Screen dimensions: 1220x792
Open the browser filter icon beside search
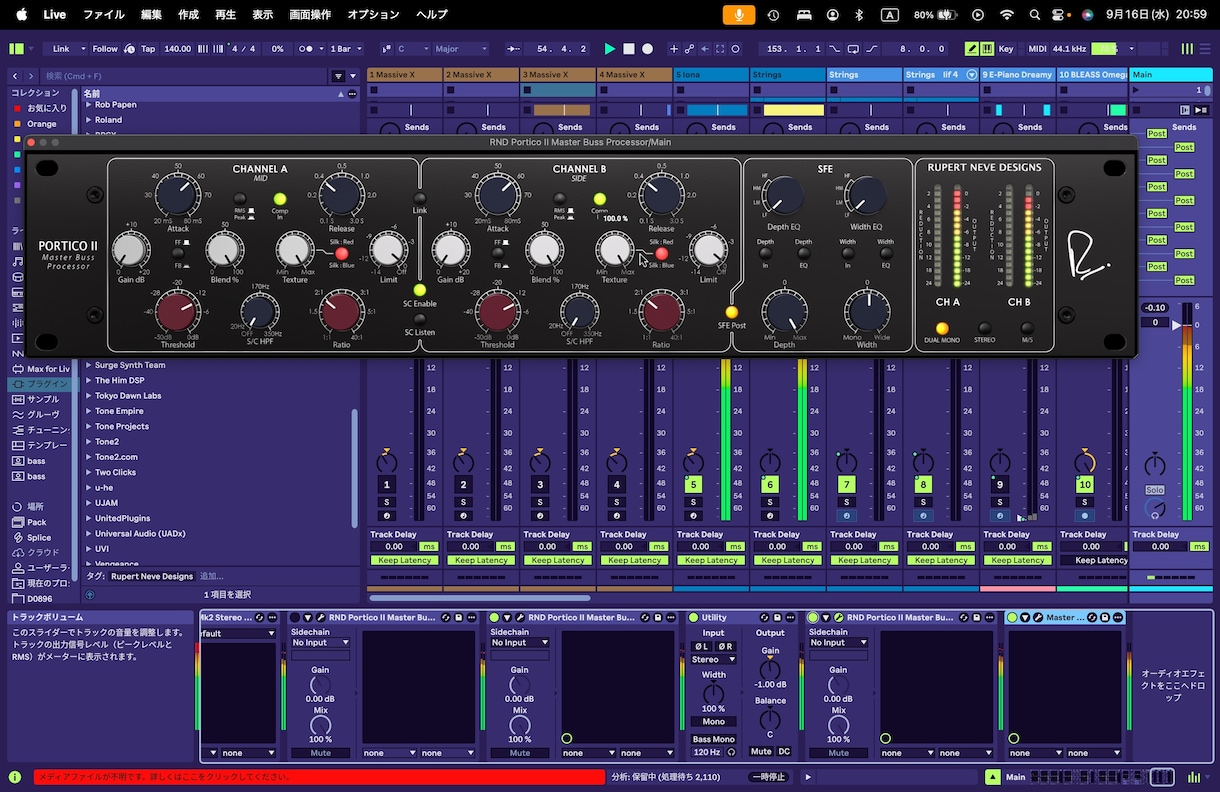pos(339,76)
